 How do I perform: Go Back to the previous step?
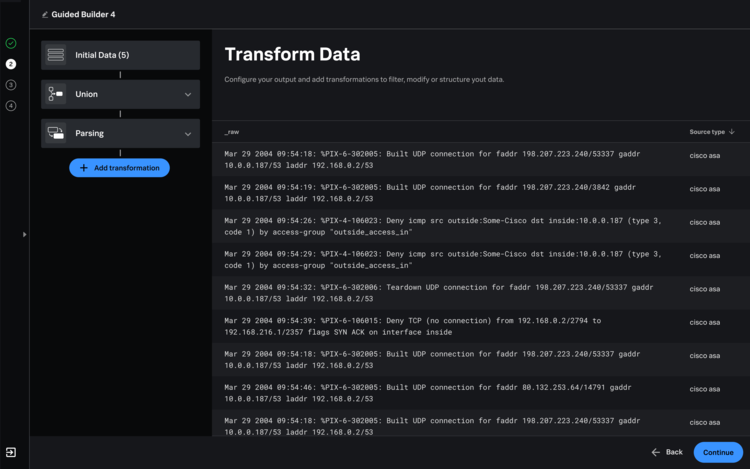[667, 452]
